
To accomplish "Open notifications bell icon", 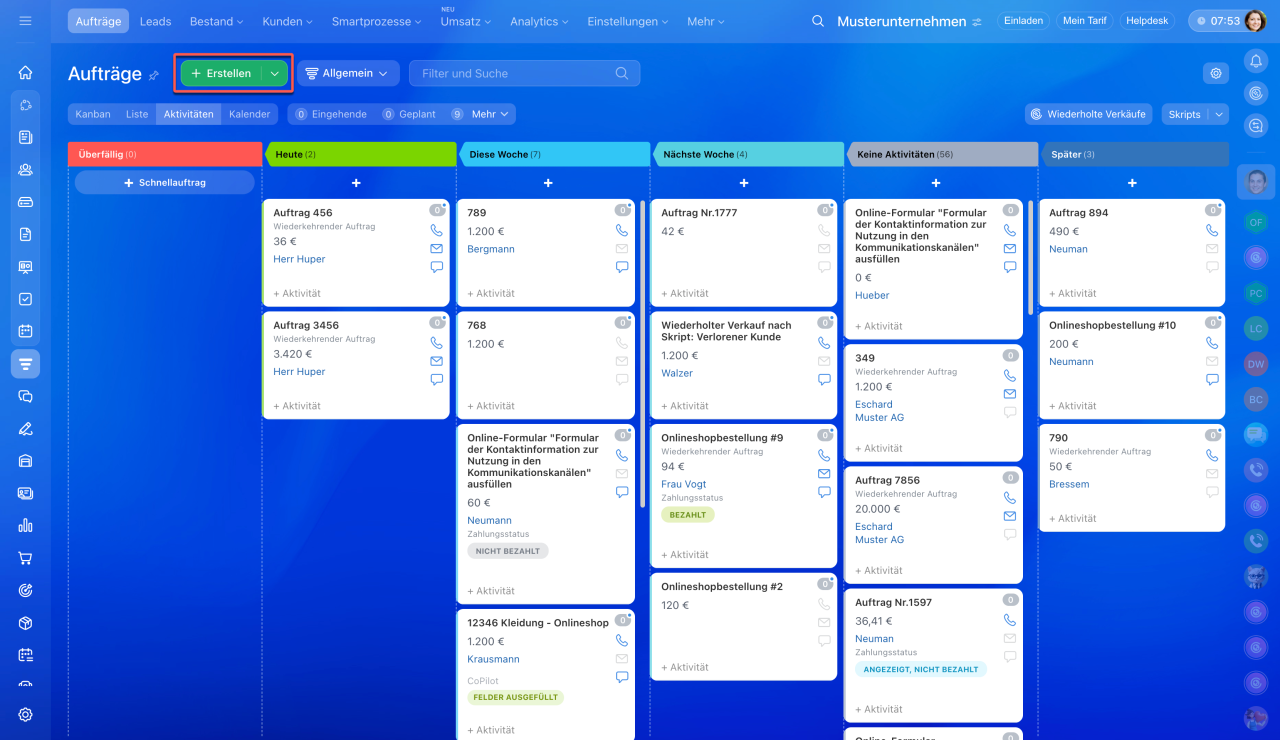I will click(1256, 61).
